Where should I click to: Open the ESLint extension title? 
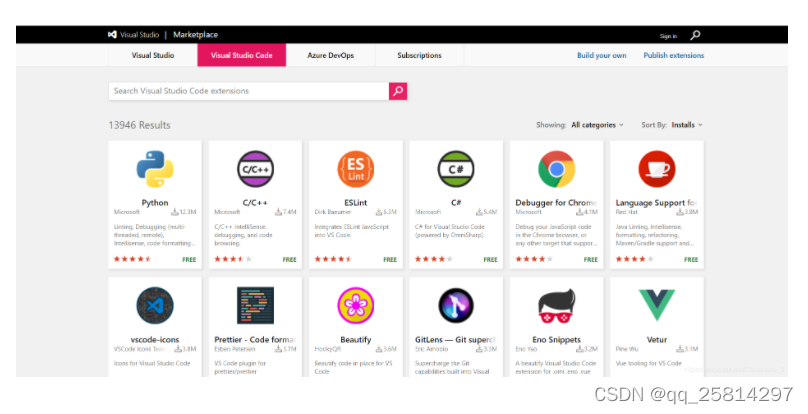[x=356, y=203]
